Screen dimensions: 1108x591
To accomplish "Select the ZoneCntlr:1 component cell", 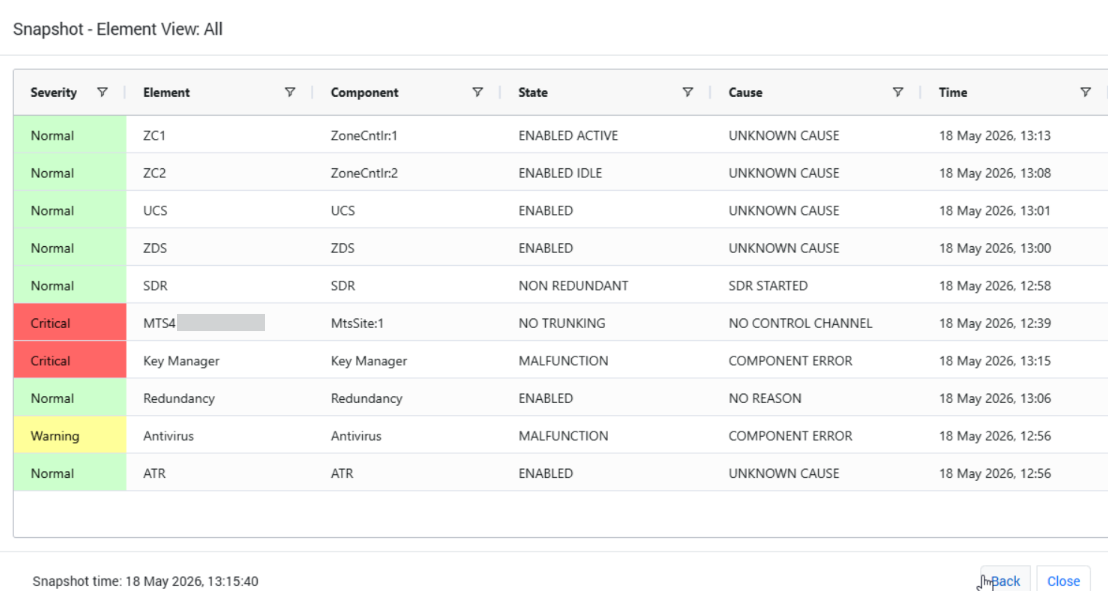I will point(407,136).
